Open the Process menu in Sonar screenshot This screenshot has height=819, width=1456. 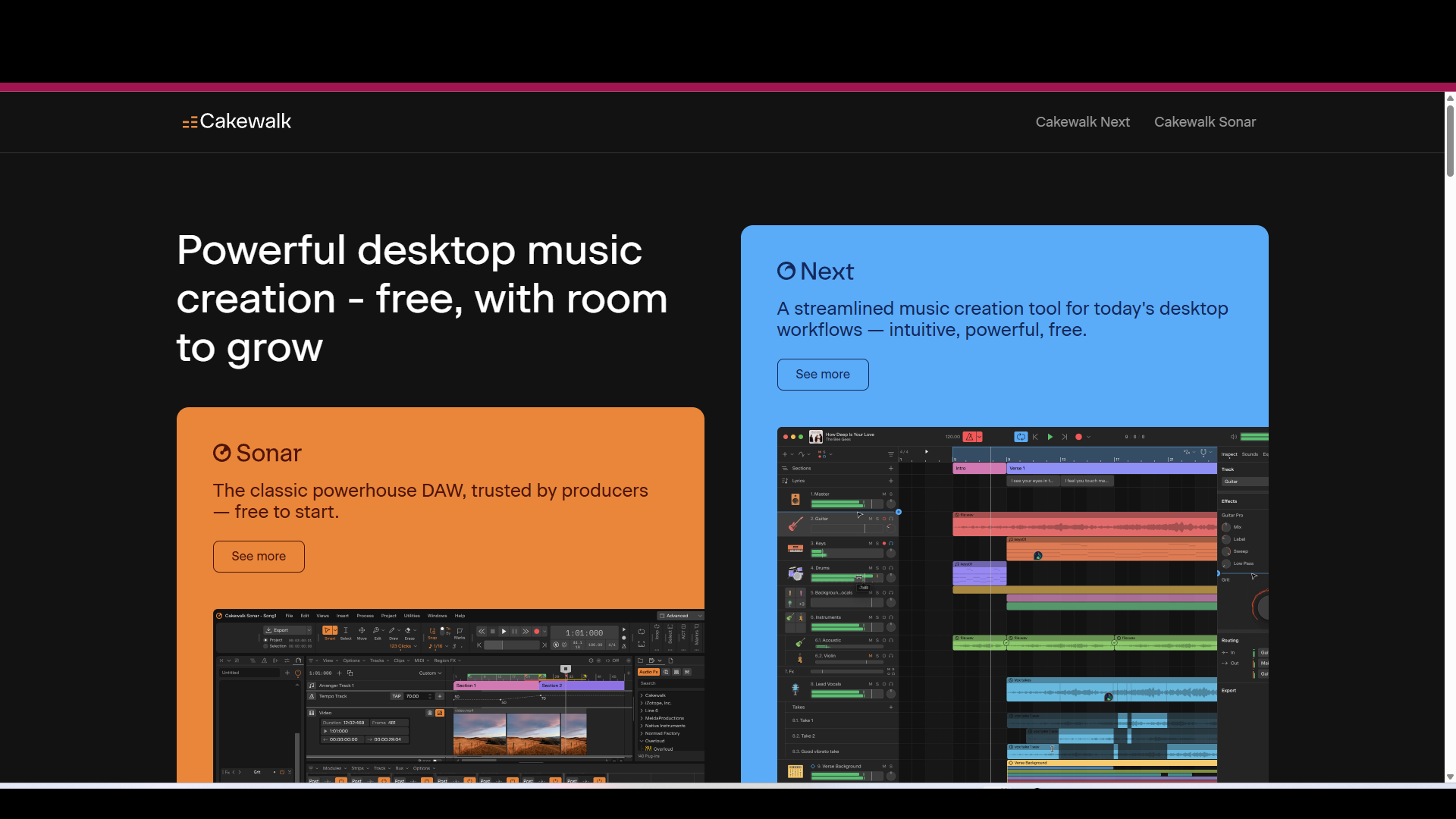pos(366,616)
